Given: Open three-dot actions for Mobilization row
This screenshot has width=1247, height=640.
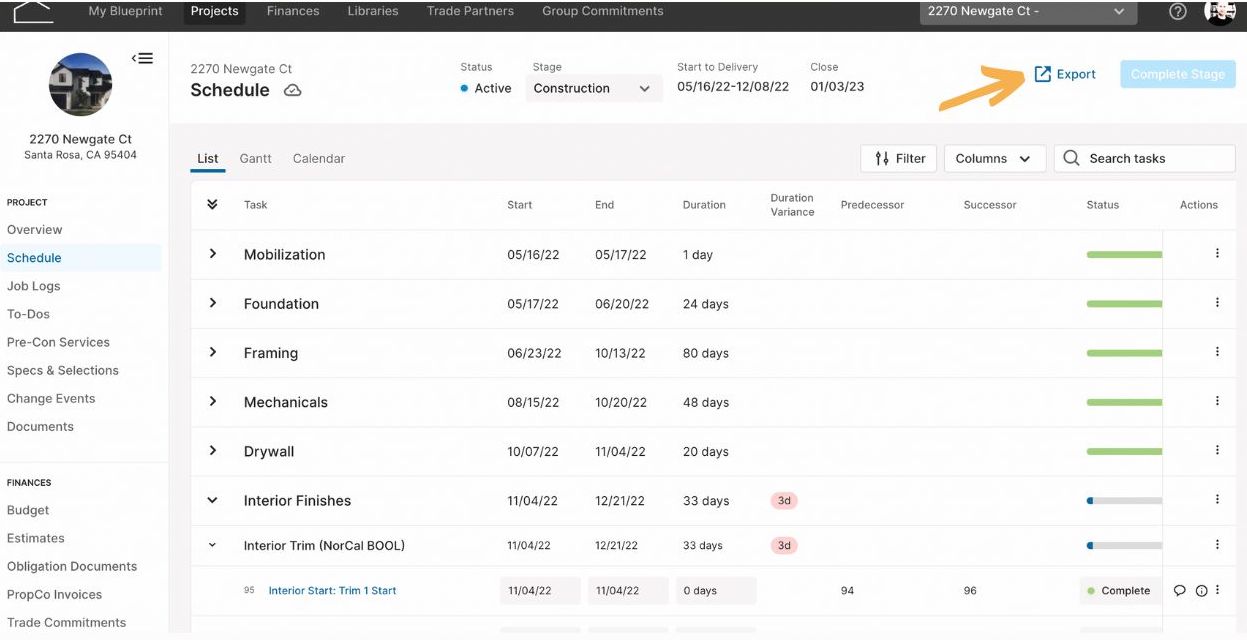Looking at the screenshot, I should pos(1217,254).
